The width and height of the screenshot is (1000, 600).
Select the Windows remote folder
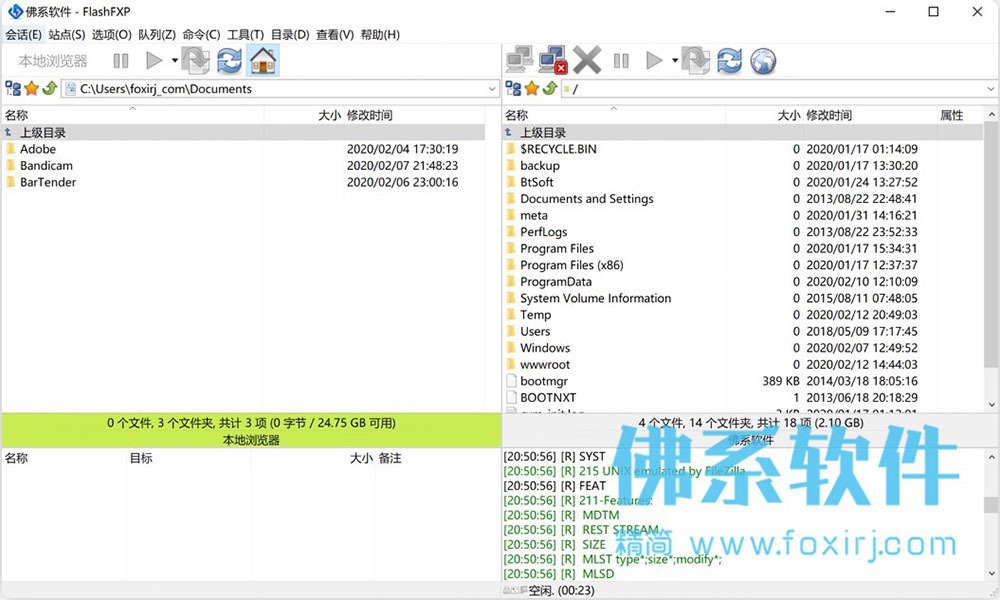tap(743, 348)
